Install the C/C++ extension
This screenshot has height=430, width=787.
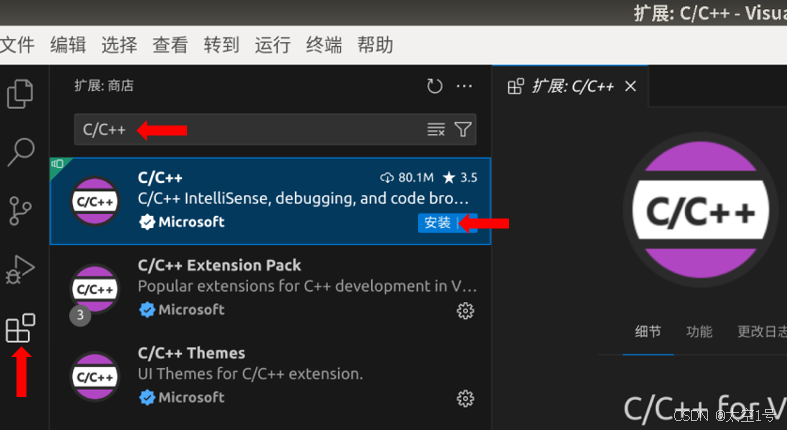tap(437, 223)
